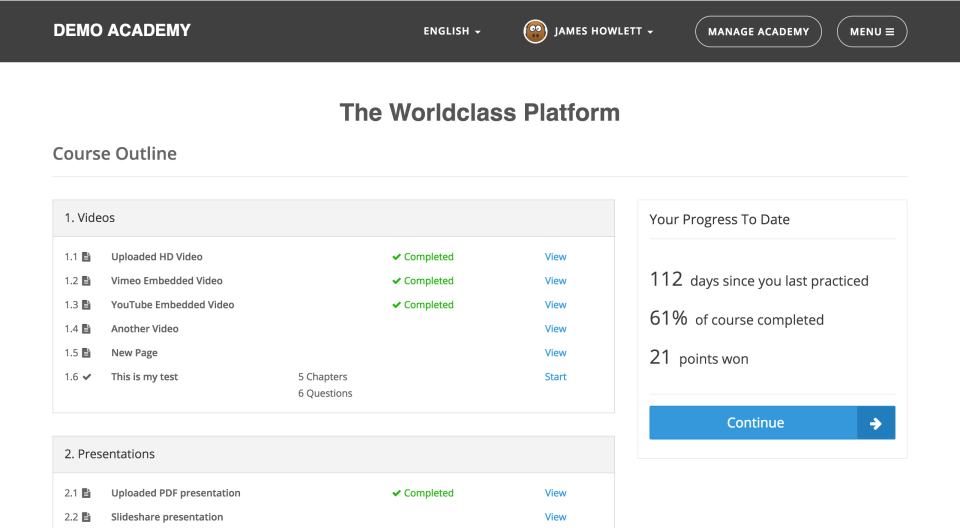Collapse the 1. Videos section header

(x=333, y=218)
